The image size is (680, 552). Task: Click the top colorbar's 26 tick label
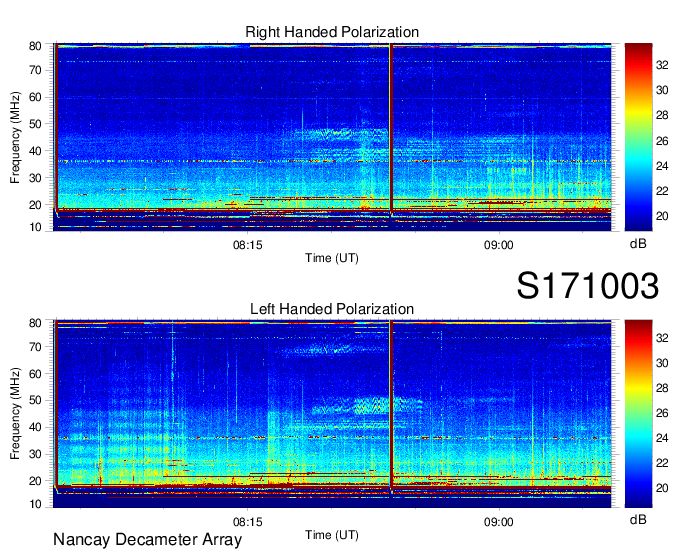tap(662, 141)
